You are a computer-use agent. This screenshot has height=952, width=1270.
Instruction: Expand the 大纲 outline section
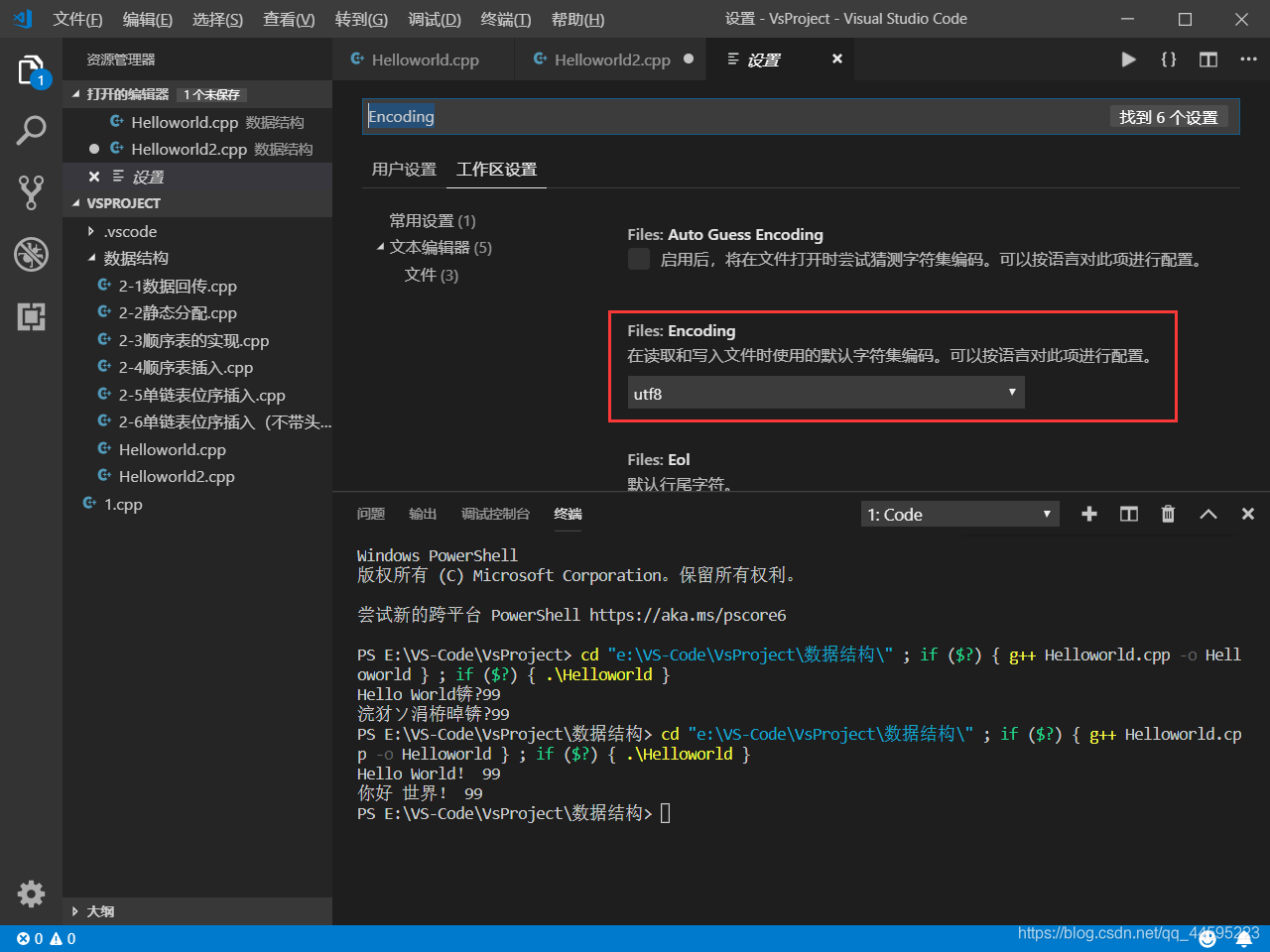[75, 911]
